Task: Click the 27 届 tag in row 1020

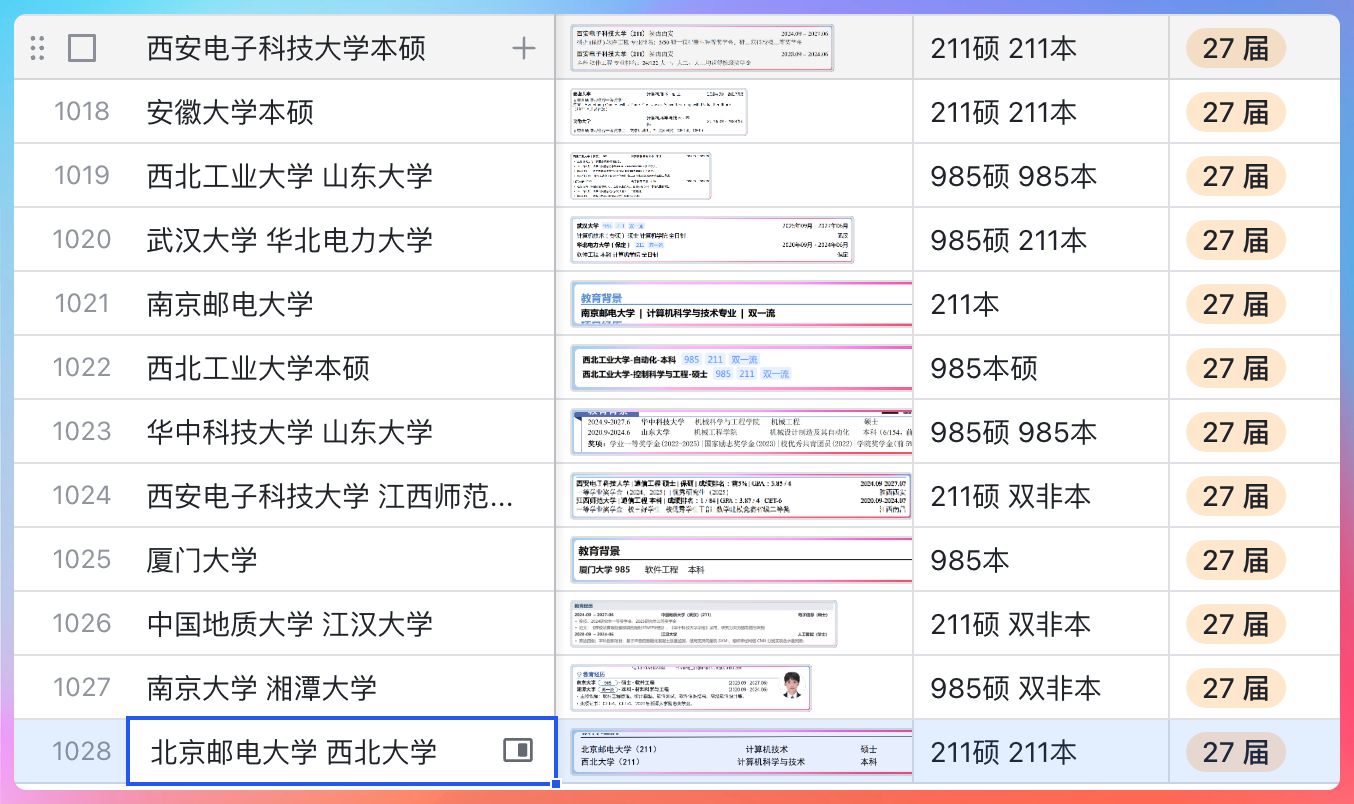Action: (x=1236, y=240)
